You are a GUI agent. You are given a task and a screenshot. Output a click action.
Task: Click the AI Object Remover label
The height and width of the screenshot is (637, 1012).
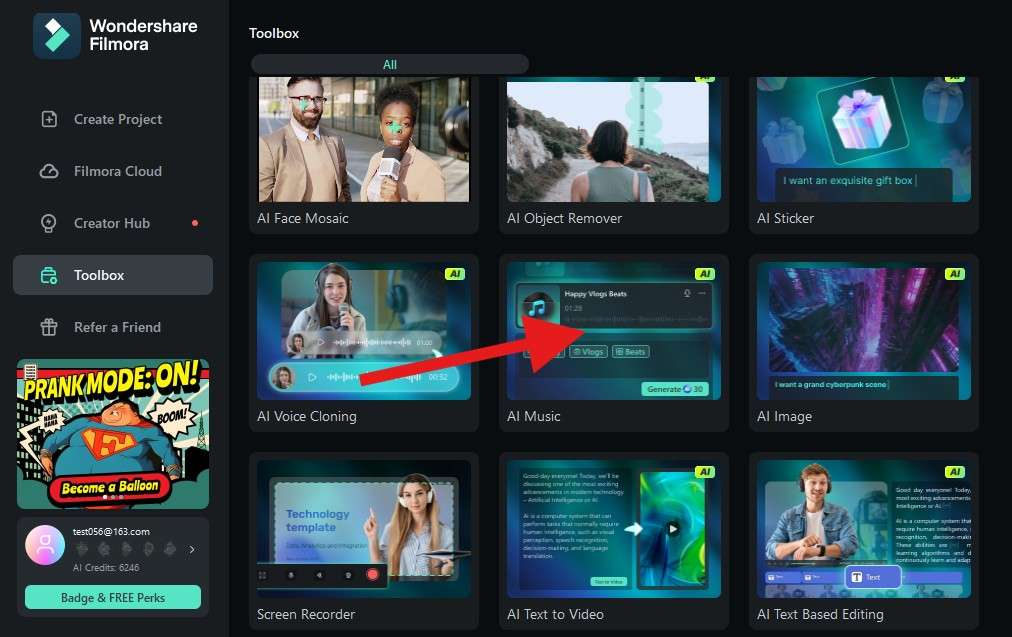[565, 219]
